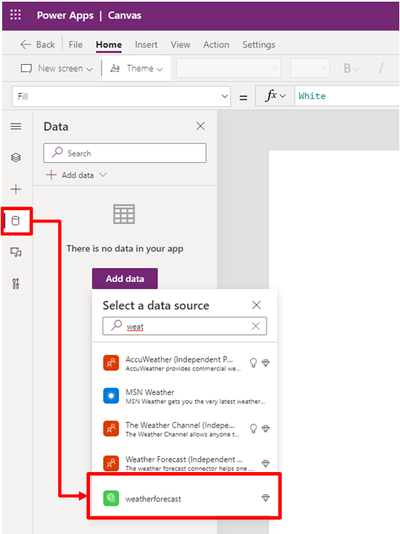This screenshot has height=534, width=400.
Task: Expand the Add data dropdown link
Action: [76, 175]
